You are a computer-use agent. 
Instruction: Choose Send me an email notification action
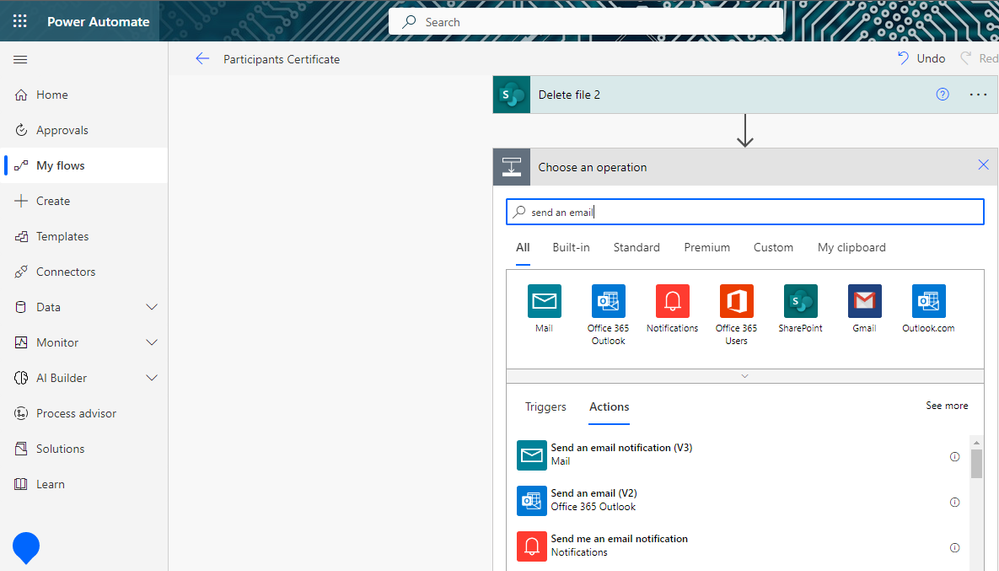pyautogui.click(x=739, y=546)
